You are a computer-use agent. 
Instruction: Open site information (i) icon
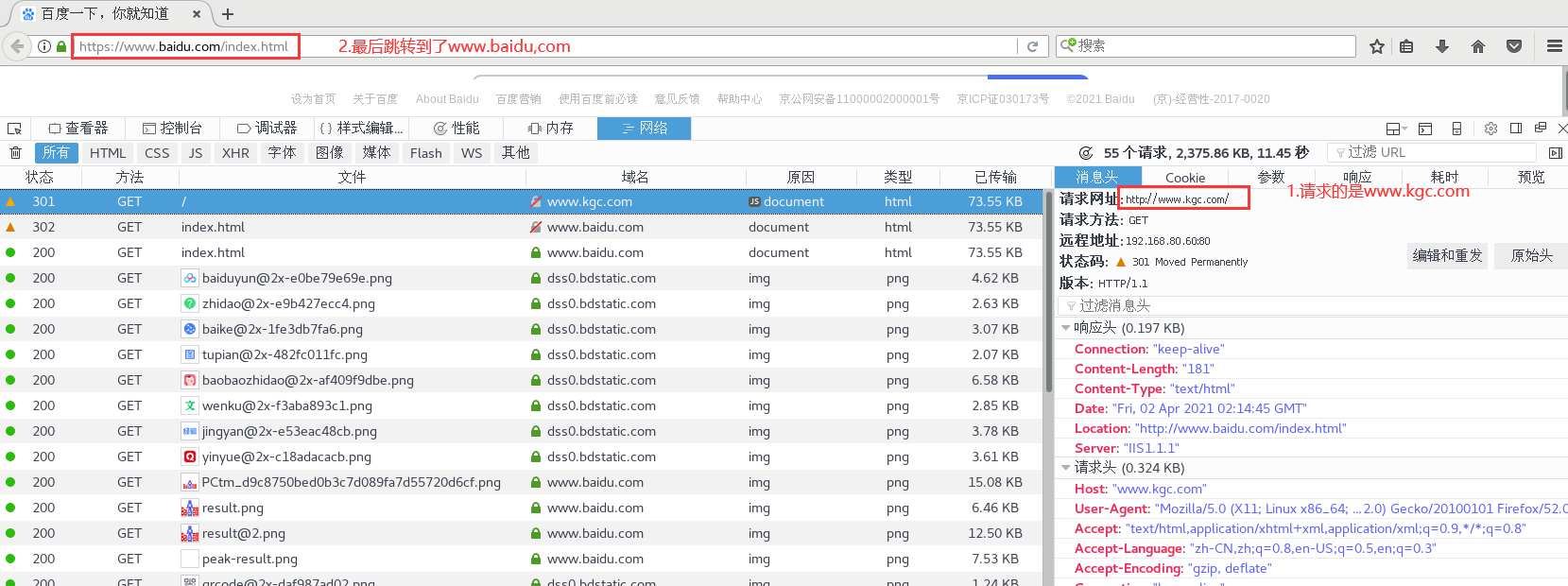[44, 46]
